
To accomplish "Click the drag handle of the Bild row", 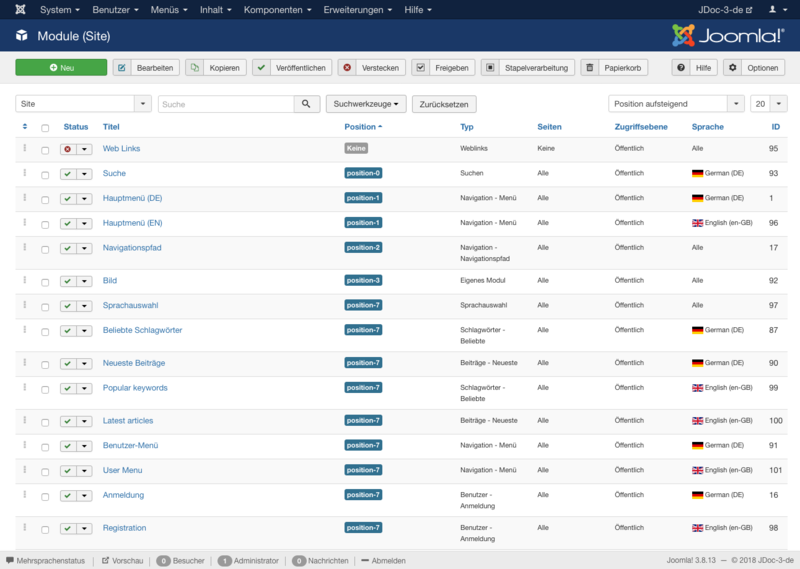I will tap(24, 280).
